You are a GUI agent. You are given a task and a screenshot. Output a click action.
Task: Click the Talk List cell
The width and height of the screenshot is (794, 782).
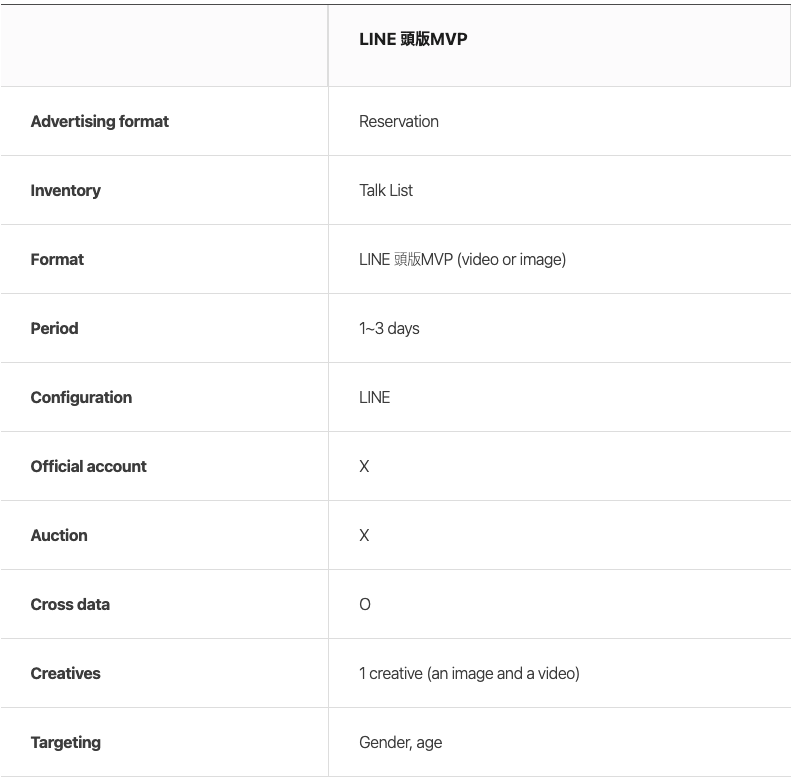pos(386,190)
